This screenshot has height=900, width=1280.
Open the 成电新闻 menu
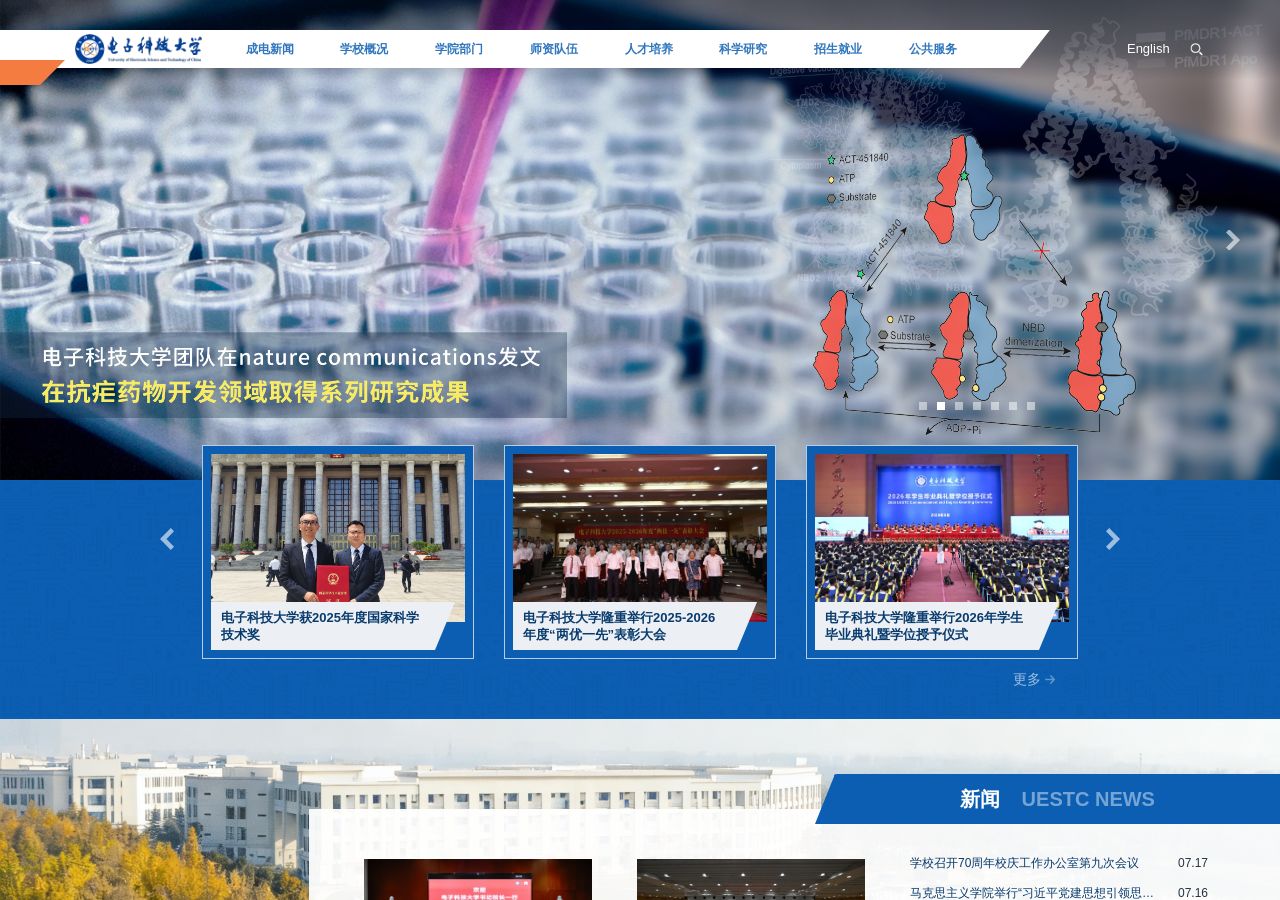tap(270, 49)
